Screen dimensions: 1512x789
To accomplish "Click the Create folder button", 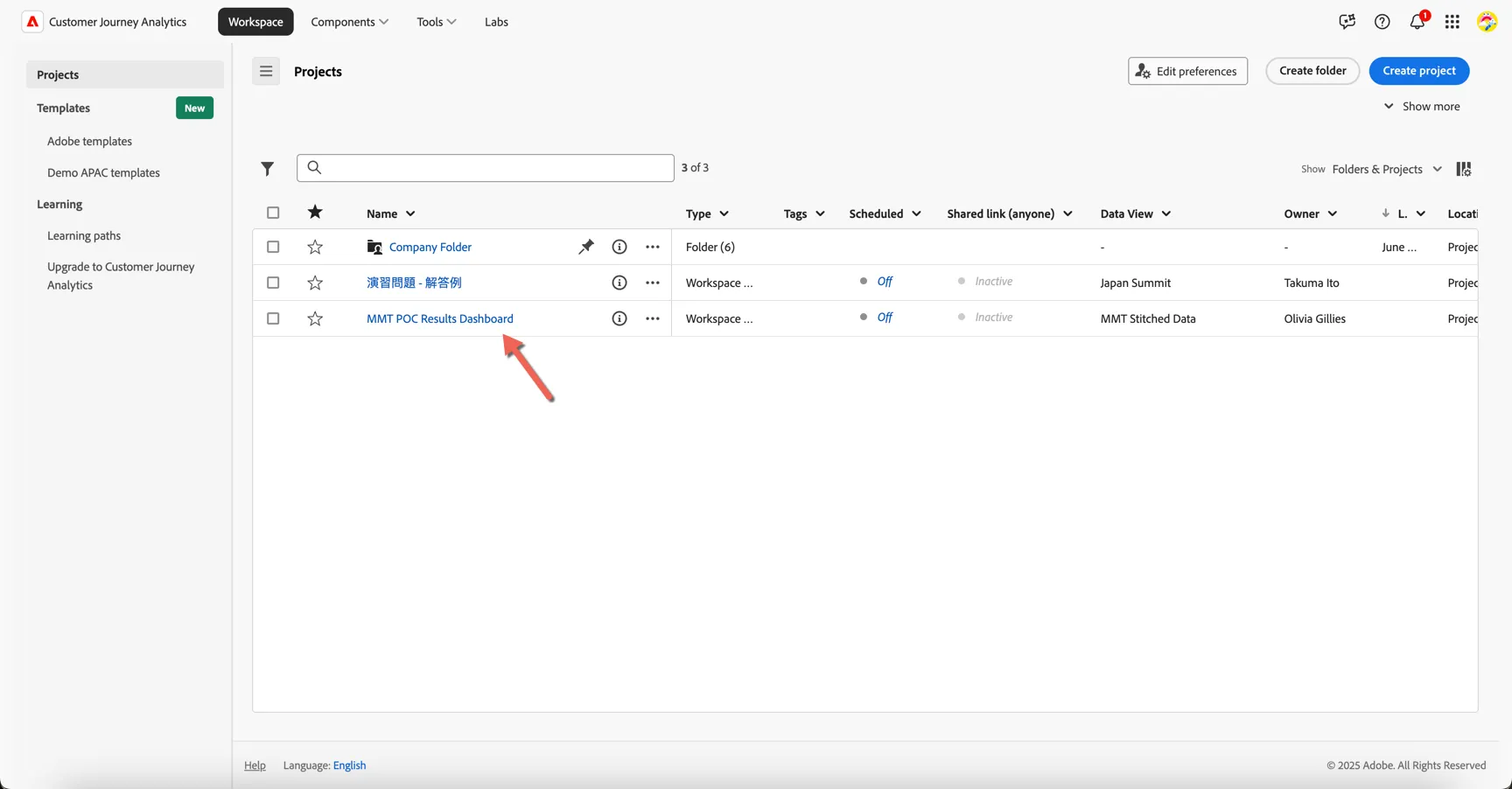I will pyautogui.click(x=1312, y=71).
